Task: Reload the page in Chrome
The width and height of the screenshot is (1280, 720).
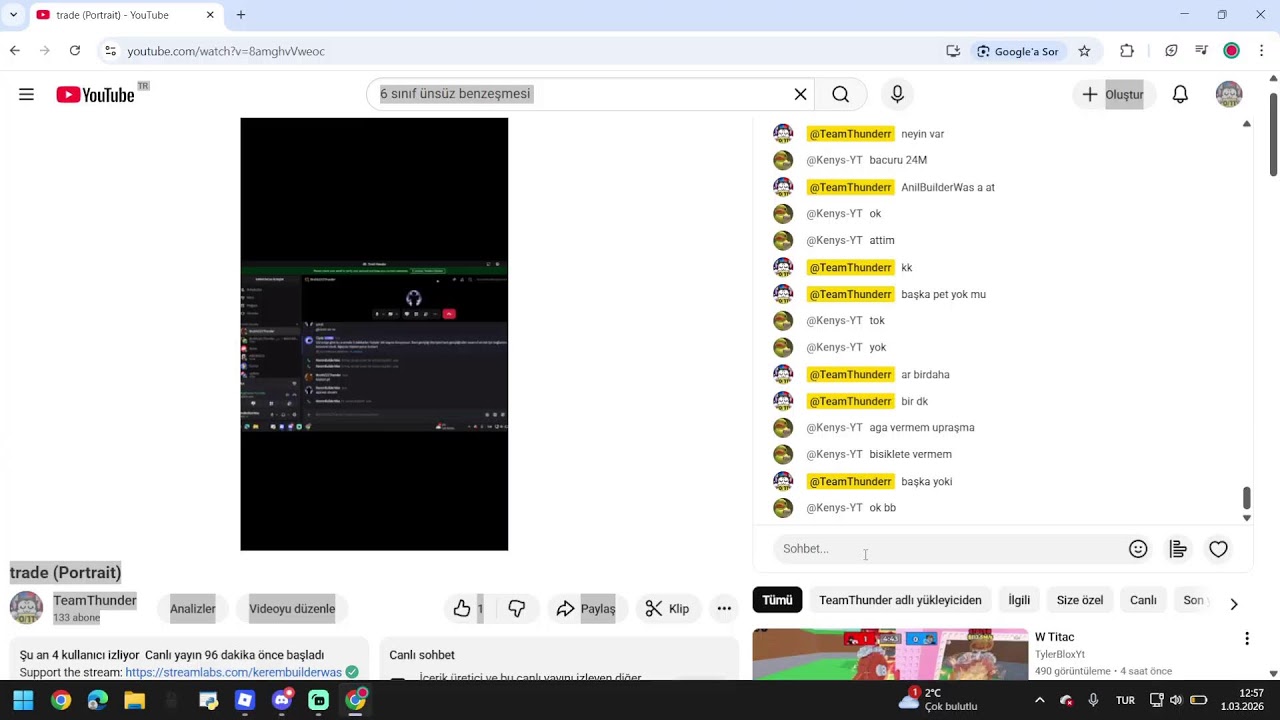Action: coord(75,51)
